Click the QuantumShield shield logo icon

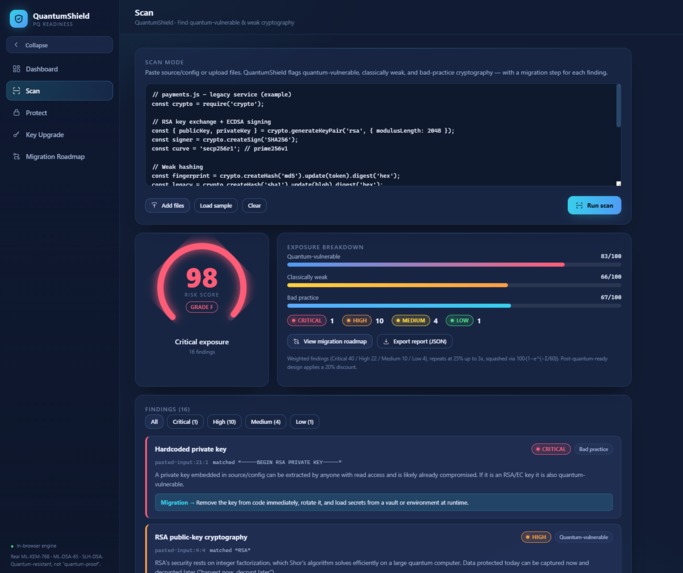pos(18,19)
